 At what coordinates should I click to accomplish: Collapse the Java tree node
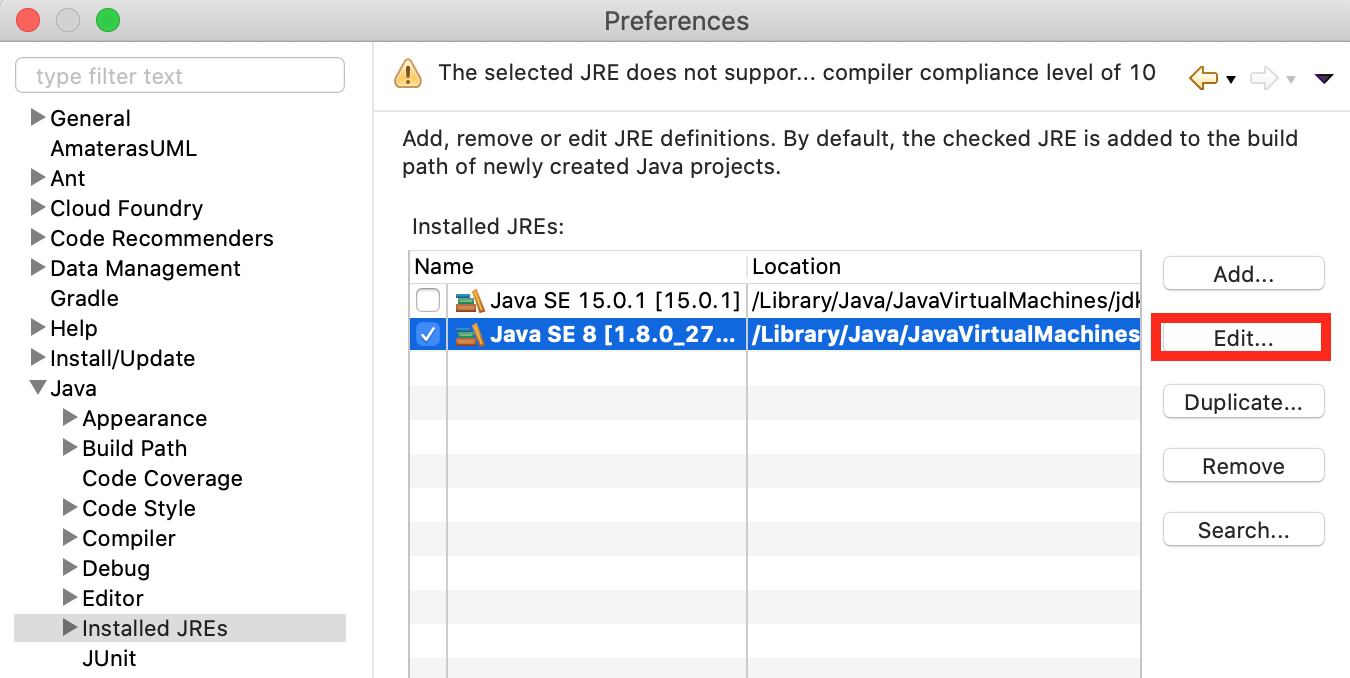click(38, 388)
